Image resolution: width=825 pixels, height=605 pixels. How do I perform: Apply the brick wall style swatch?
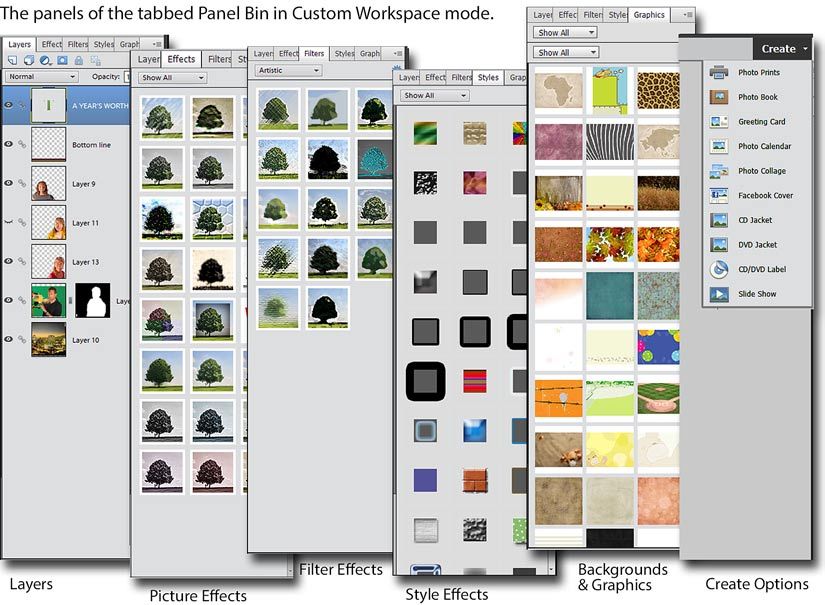[475, 480]
